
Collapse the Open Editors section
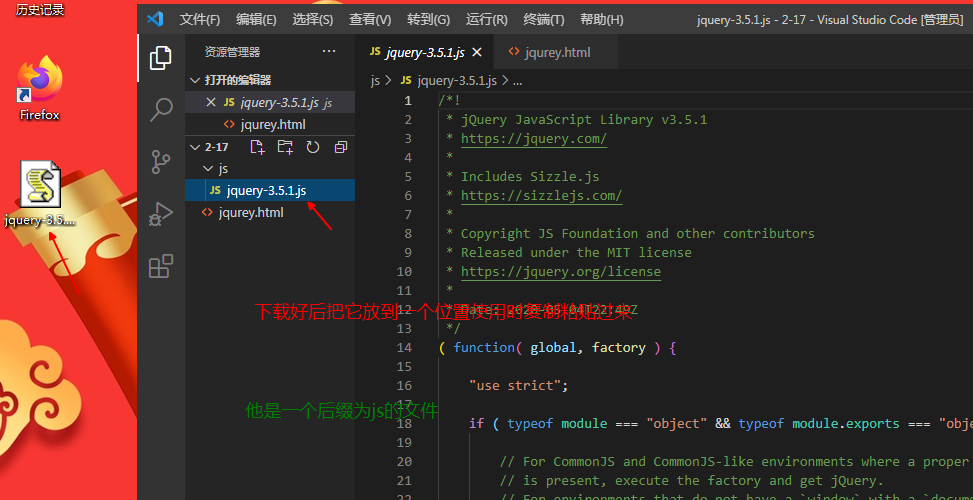coord(195,80)
